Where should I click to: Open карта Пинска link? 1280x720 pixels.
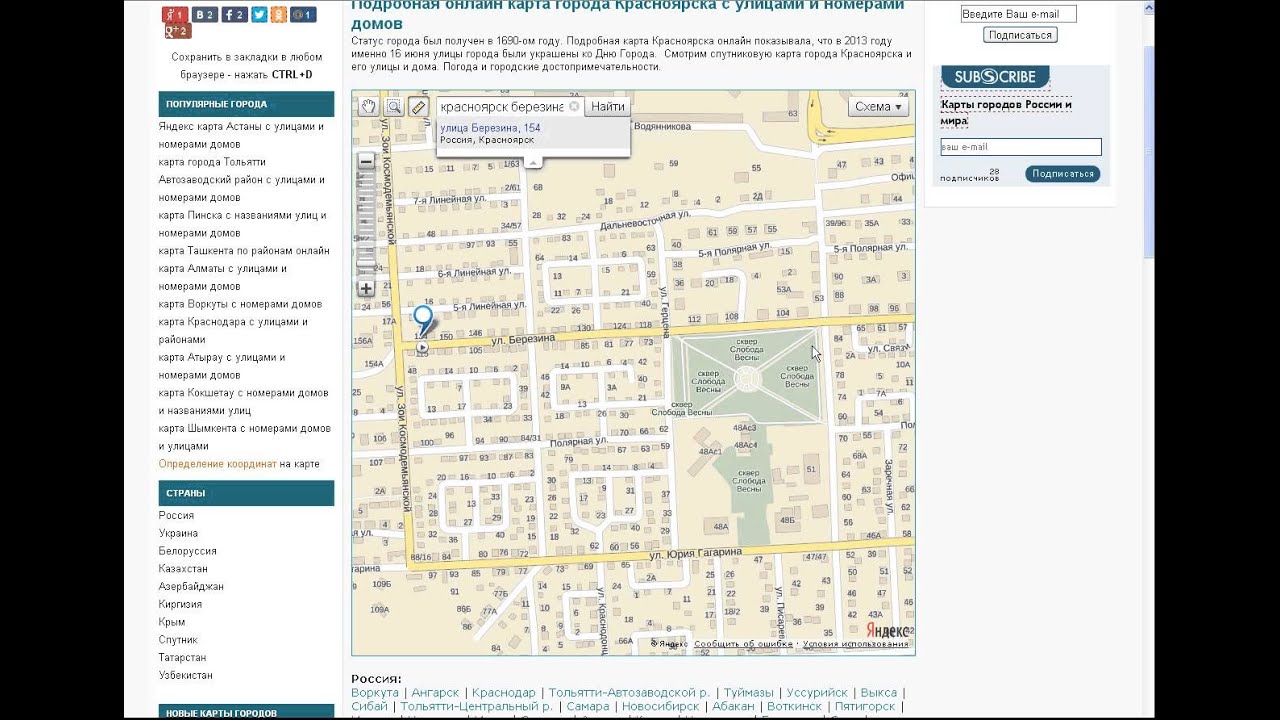coord(243,224)
